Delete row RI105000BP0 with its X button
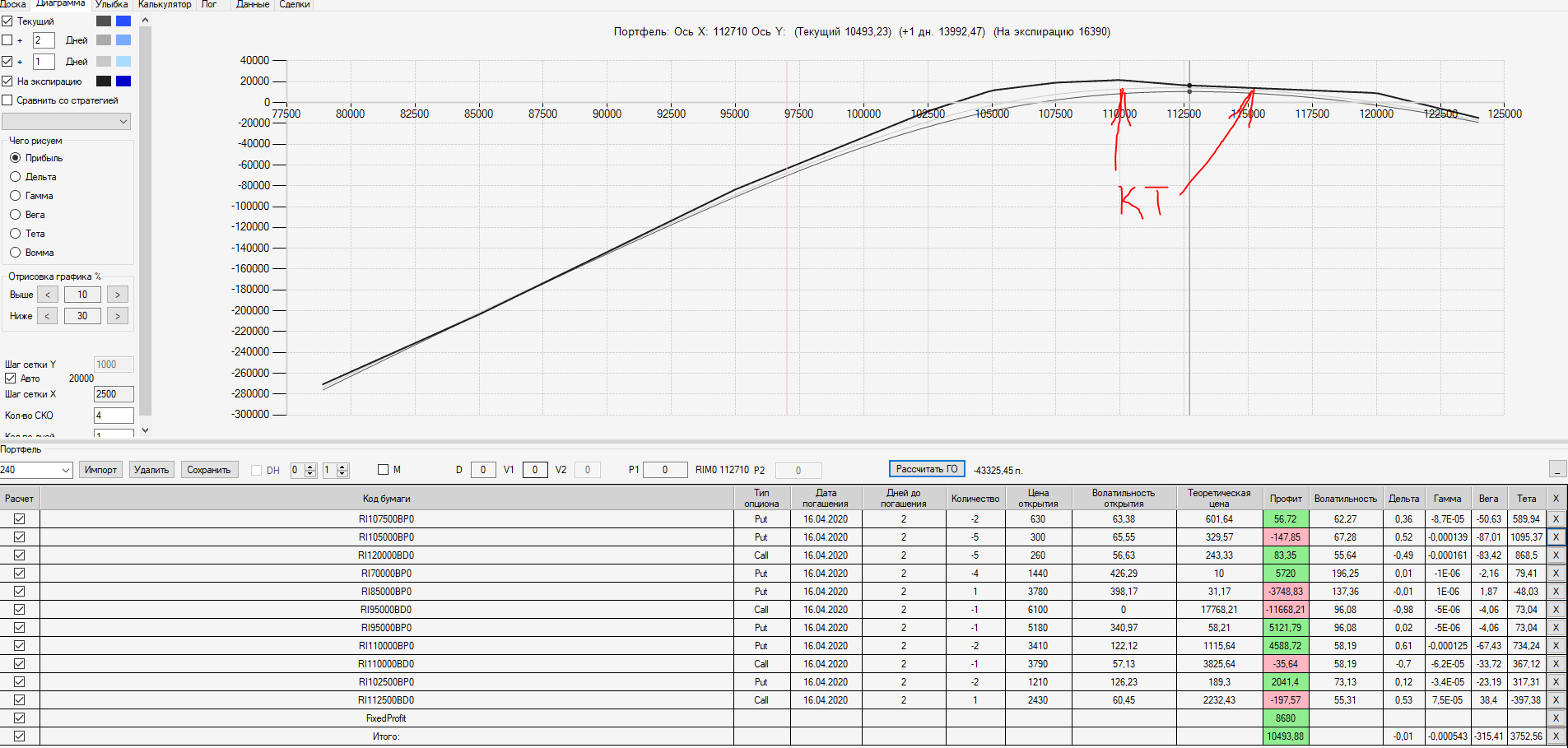Screen dimensions: 1568x748 coord(1556,537)
